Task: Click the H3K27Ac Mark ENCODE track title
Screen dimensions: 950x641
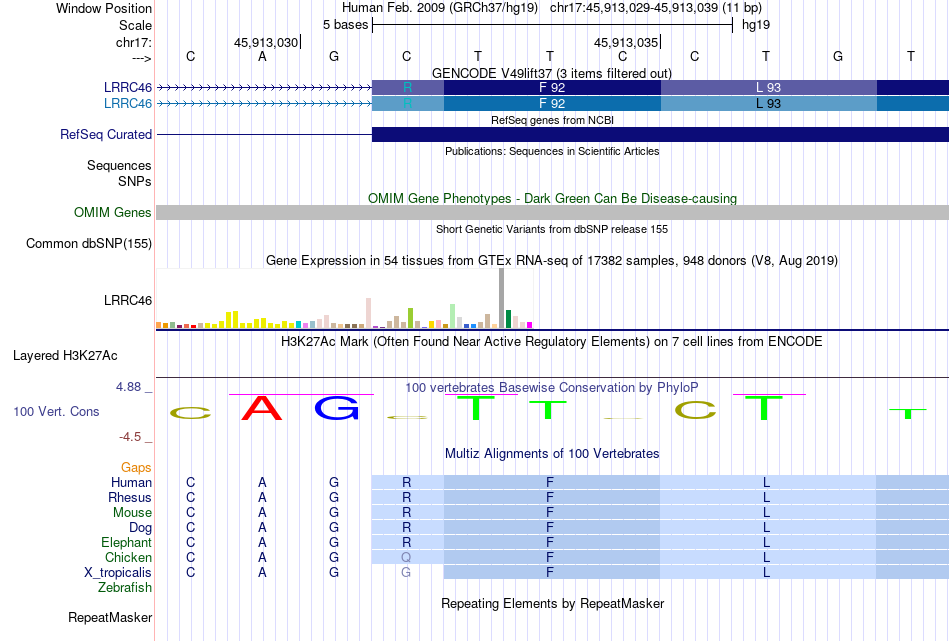Action: pyautogui.click(x=552, y=341)
